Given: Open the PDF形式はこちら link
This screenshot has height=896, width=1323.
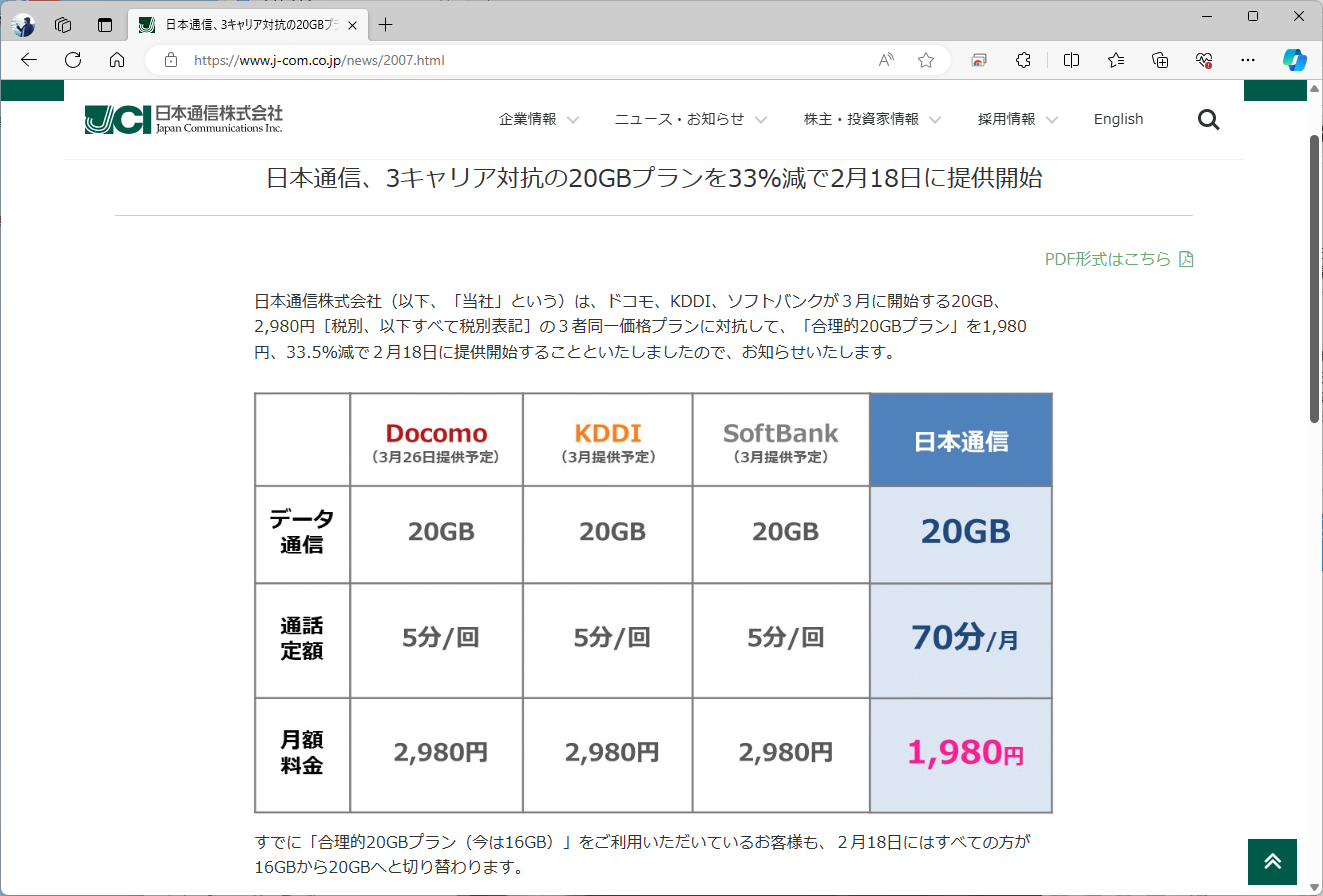Looking at the screenshot, I should click(1107, 259).
